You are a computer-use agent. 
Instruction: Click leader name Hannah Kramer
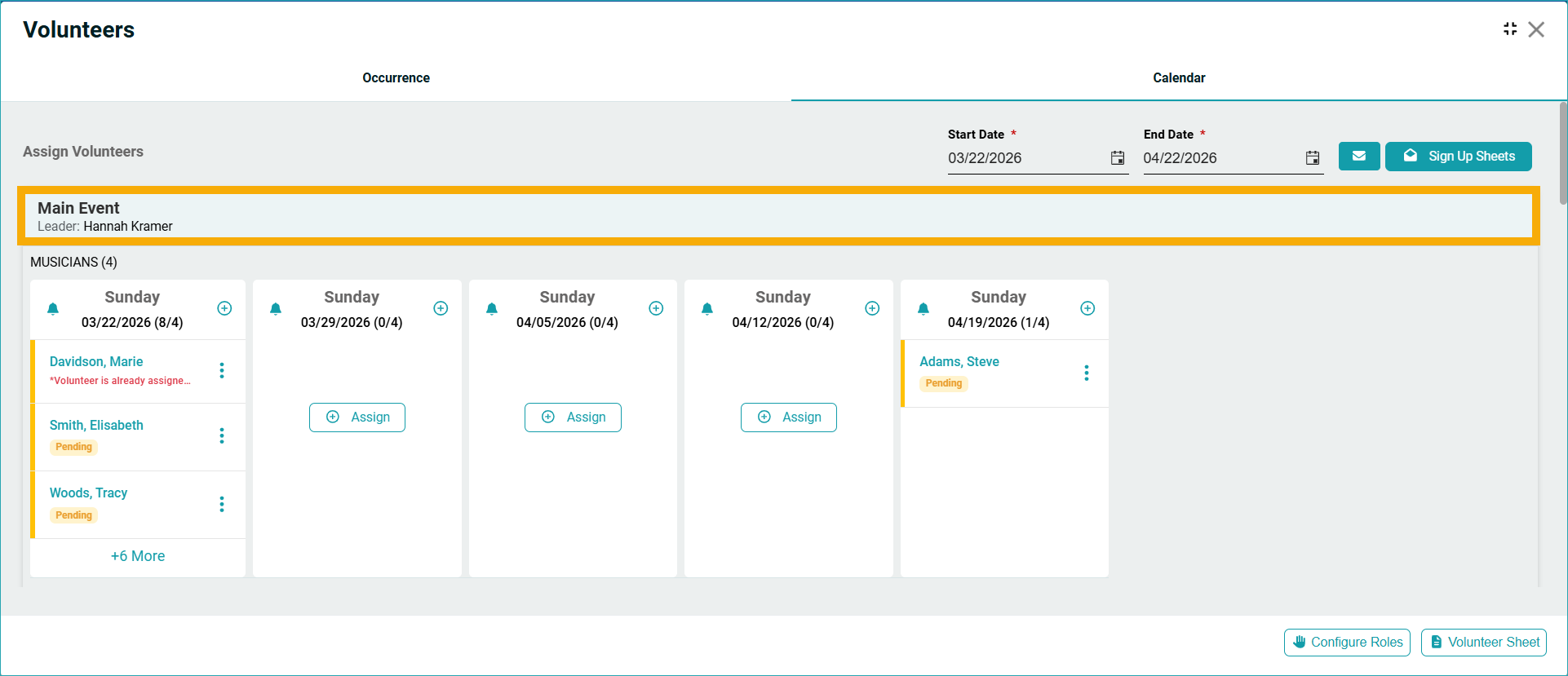pyautogui.click(x=128, y=227)
